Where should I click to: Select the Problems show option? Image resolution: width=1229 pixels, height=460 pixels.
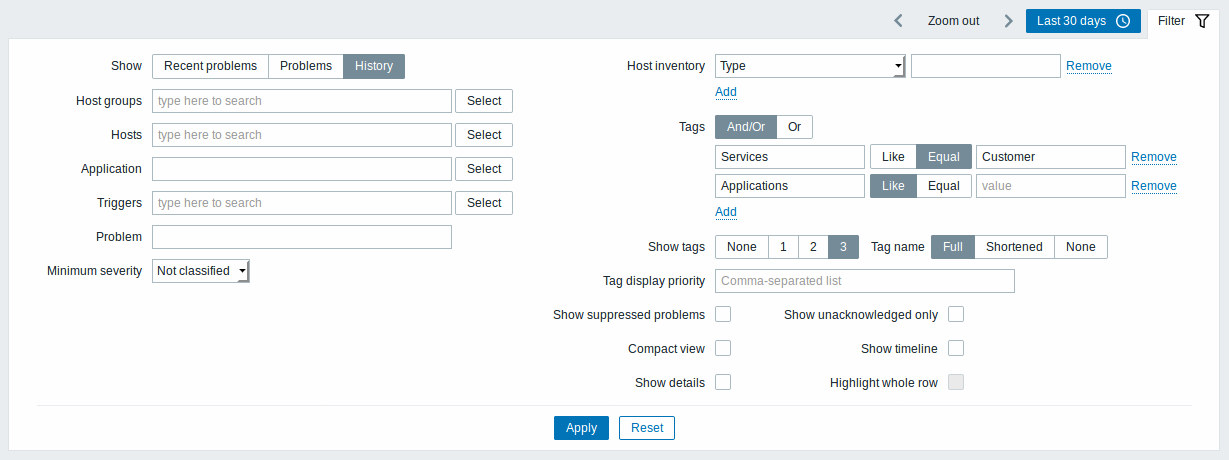[x=306, y=66]
